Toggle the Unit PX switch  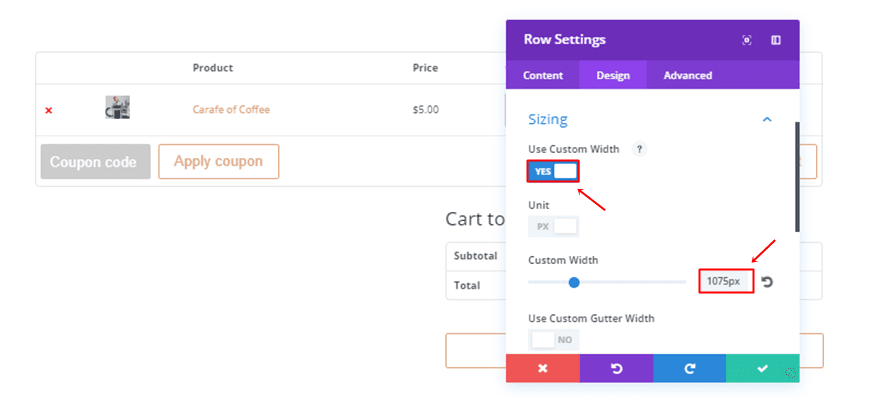pyautogui.click(x=553, y=226)
